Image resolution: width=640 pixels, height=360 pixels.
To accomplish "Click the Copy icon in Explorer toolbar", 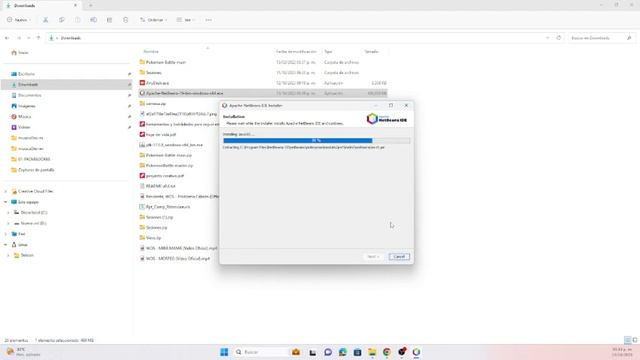I will [x=62, y=20].
